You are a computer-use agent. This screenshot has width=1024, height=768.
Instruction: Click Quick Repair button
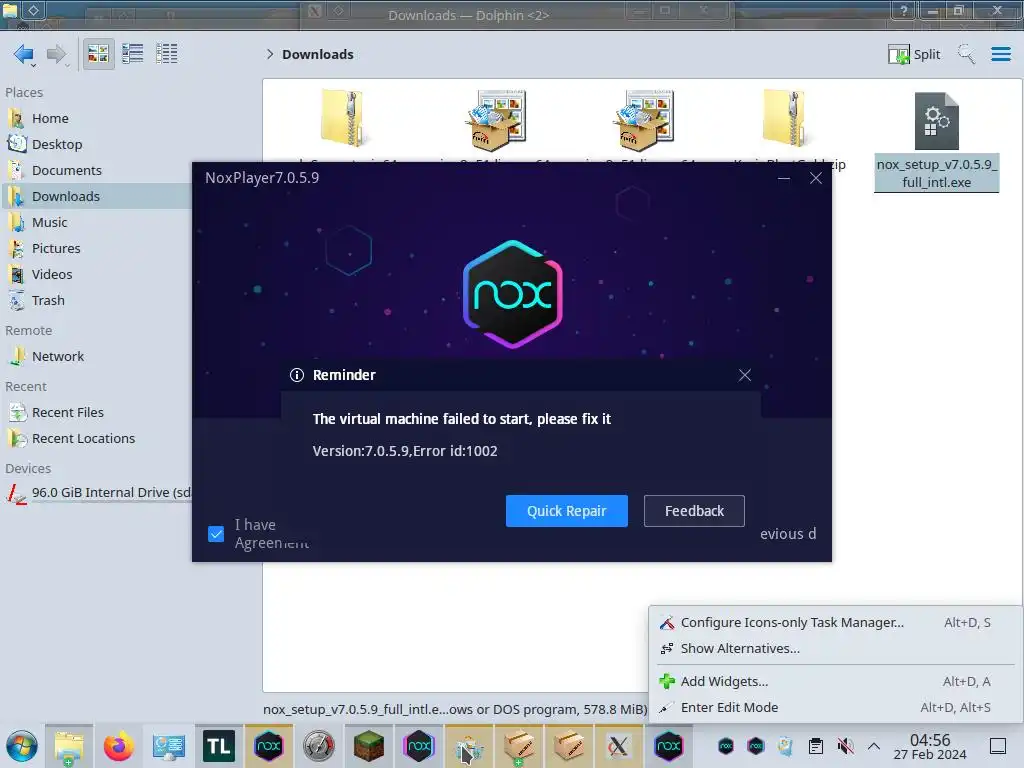(x=566, y=511)
